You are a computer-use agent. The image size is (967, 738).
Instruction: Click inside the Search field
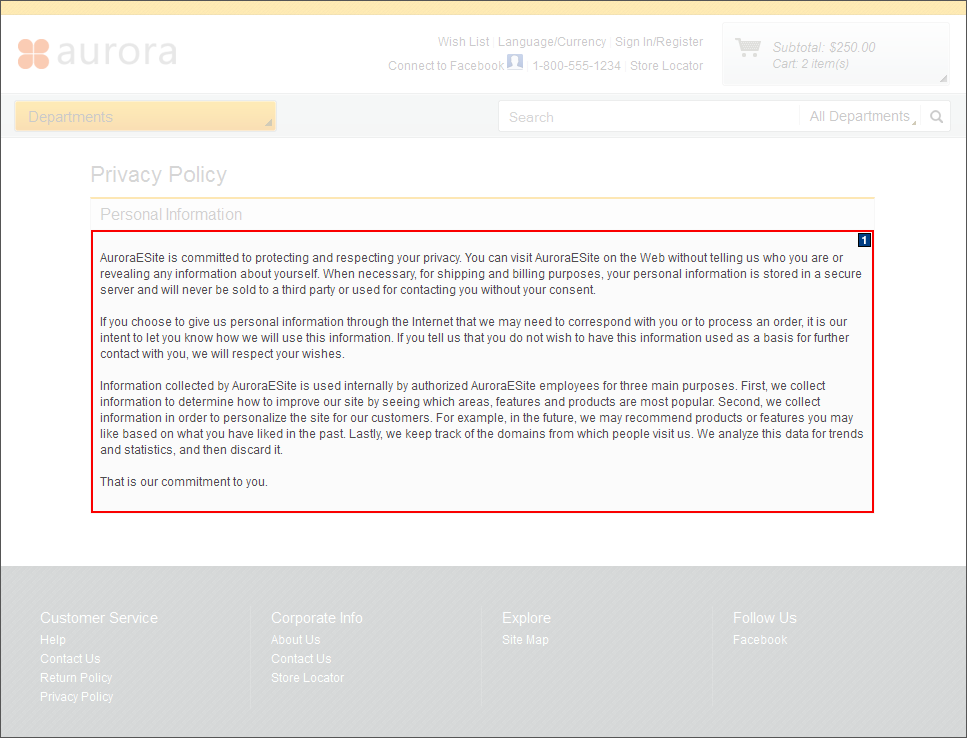tap(649, 117)
